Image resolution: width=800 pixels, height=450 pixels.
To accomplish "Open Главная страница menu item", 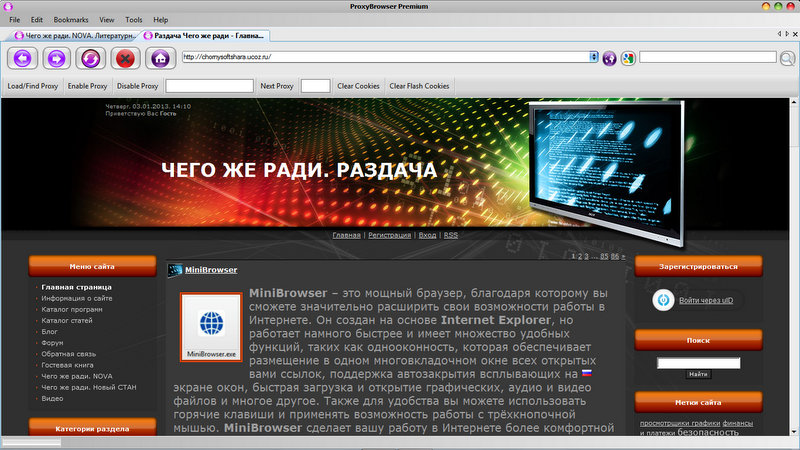I will (x=77, y=287).
